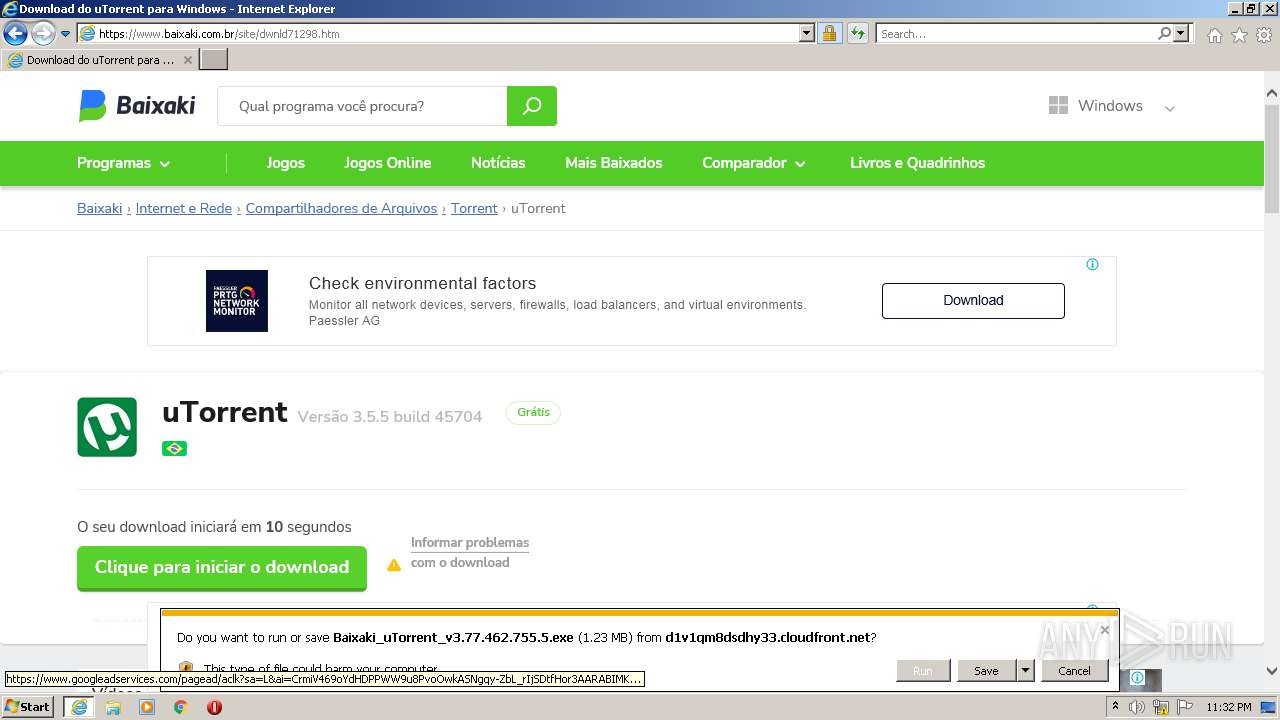Open the search provider dropdown arrow
This screenshot has width=1280, height=720.
click(x=1181, y=34)
